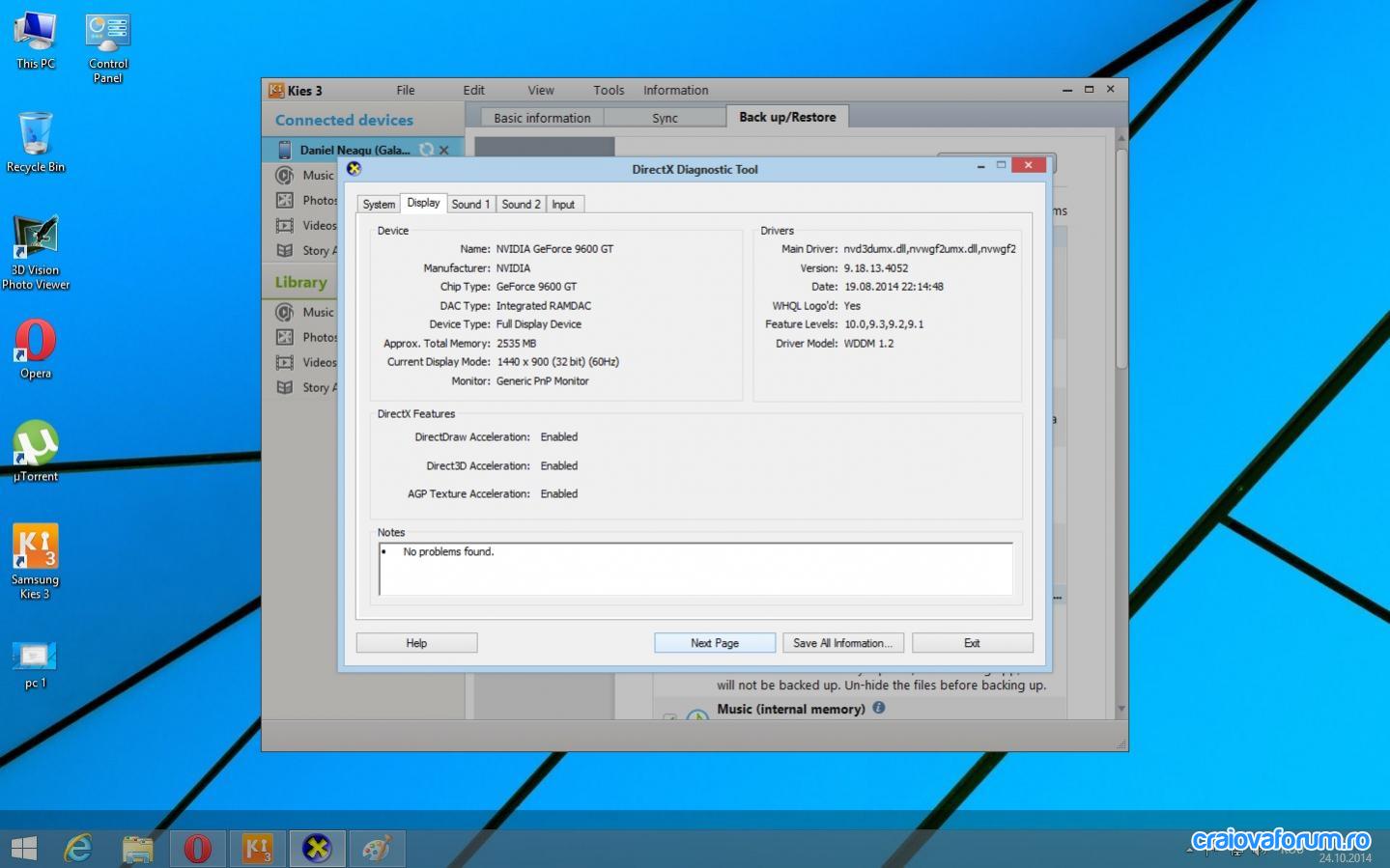Click the WDDM 1.2 driver model value
Viewport: 1390px width, 868px height.
(x=868, y=343)
